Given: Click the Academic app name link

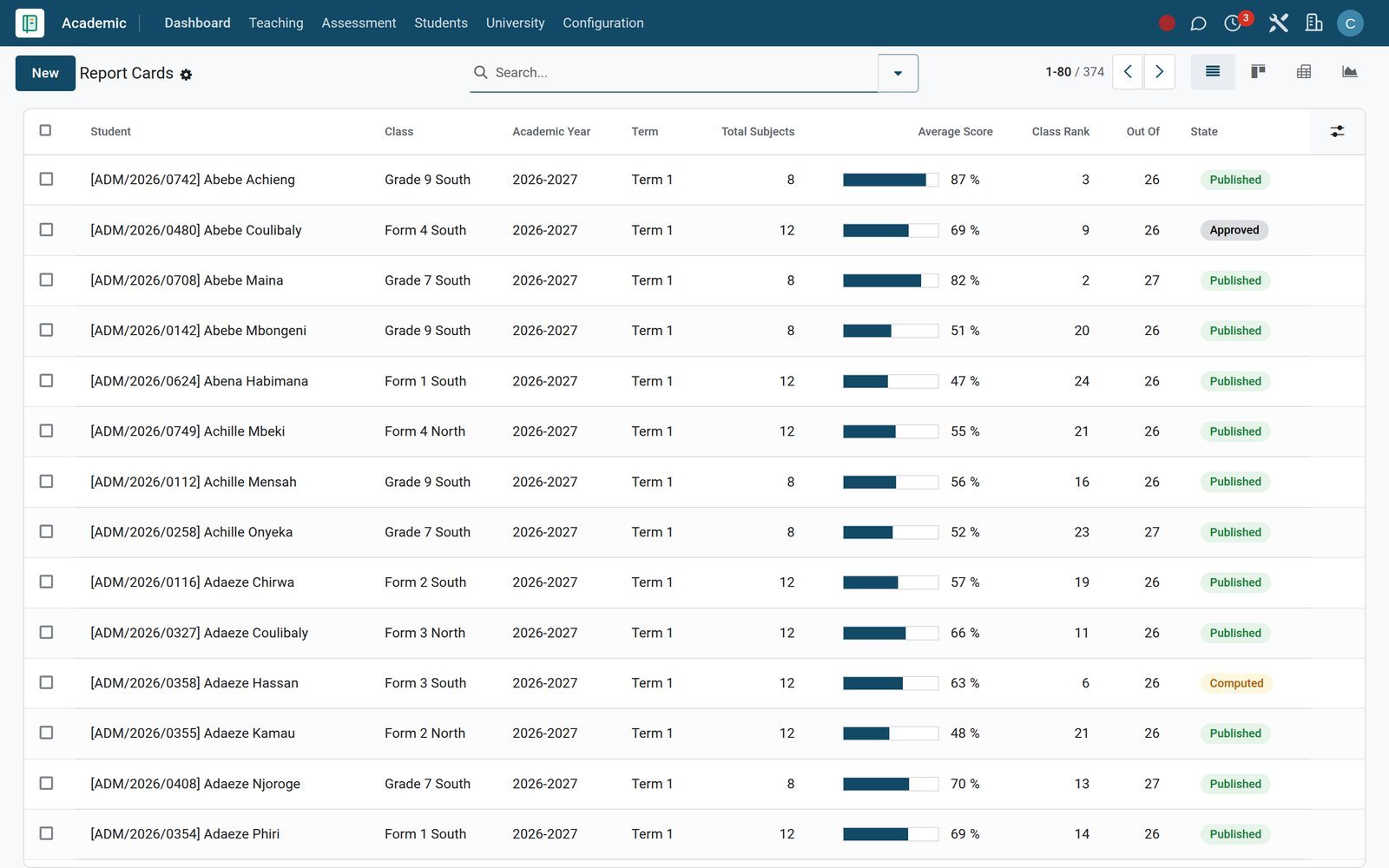Looking at the screenshot, I should (x=94, y=23).
